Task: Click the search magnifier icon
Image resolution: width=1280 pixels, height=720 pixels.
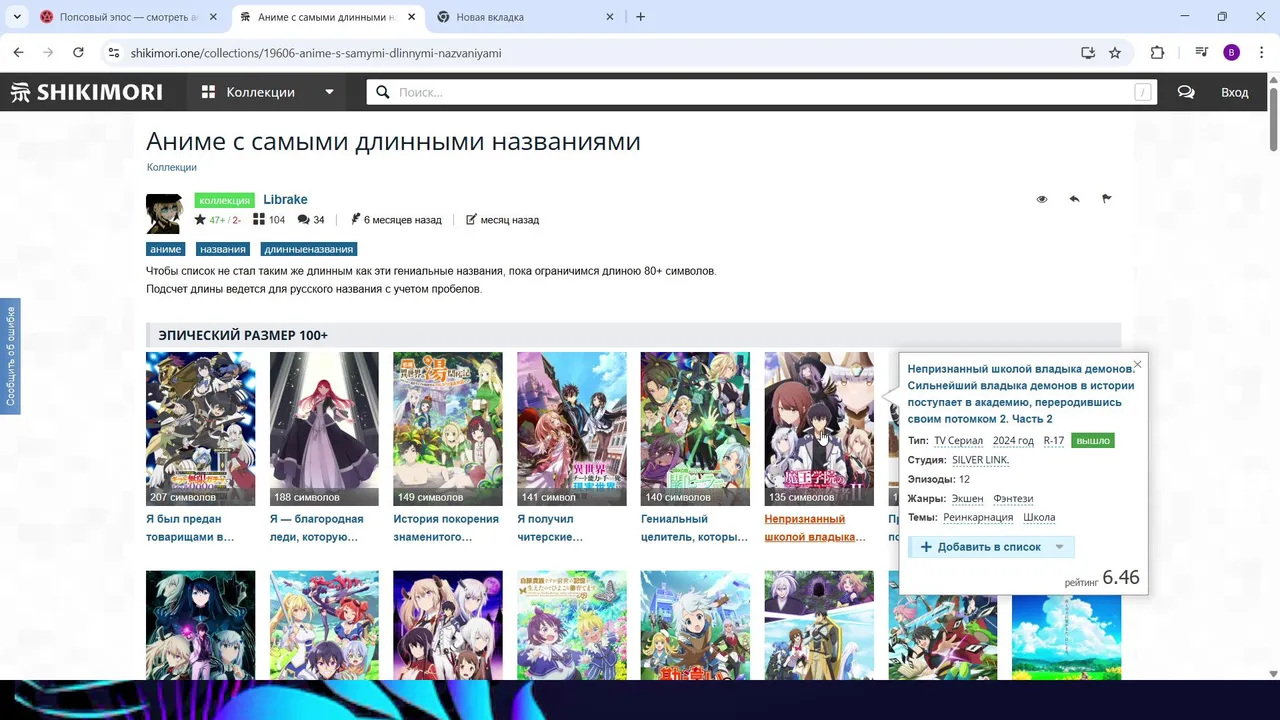Action: point(382,92)
